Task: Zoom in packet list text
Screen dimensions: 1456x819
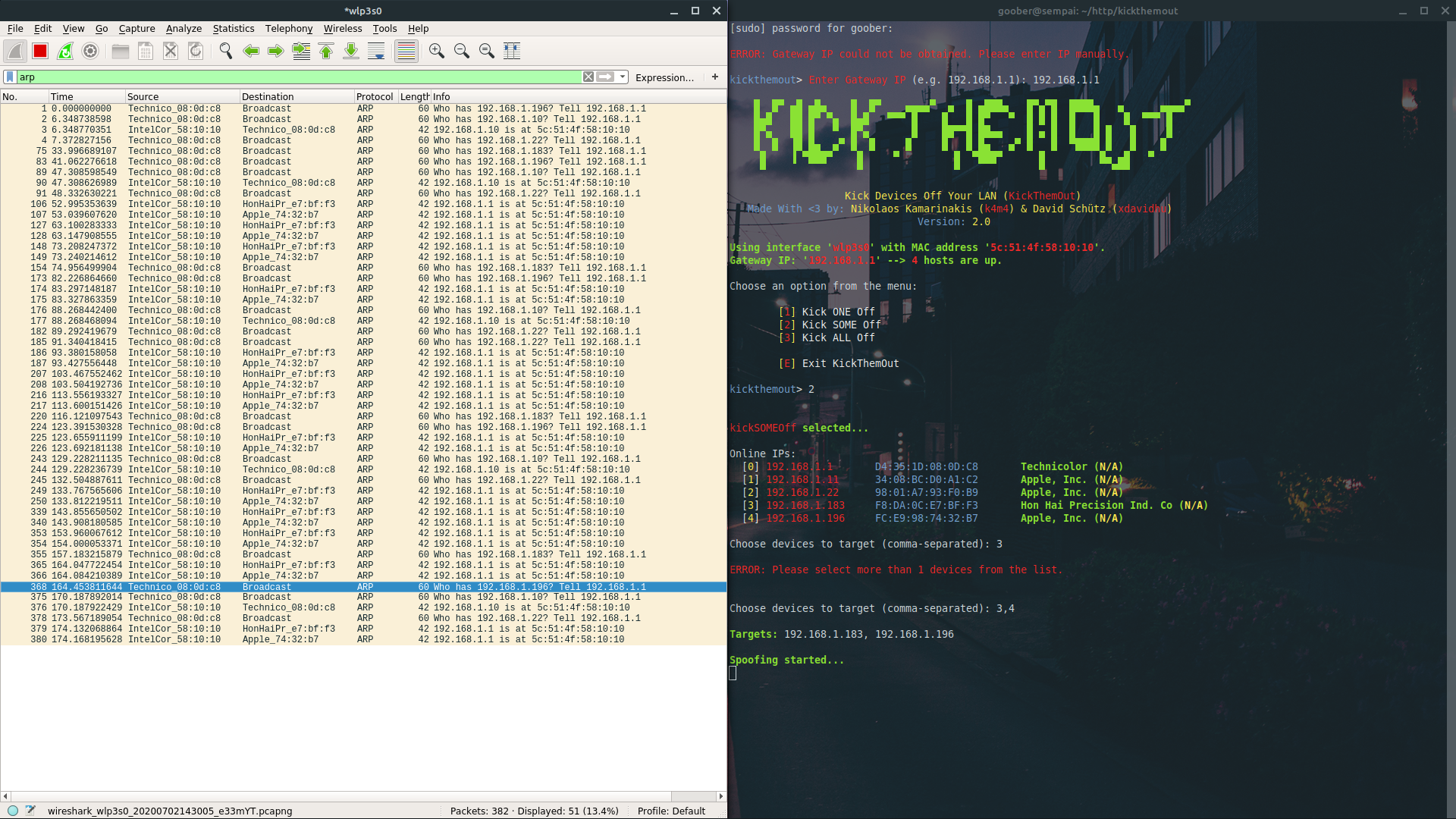Action: click(436, 51)
